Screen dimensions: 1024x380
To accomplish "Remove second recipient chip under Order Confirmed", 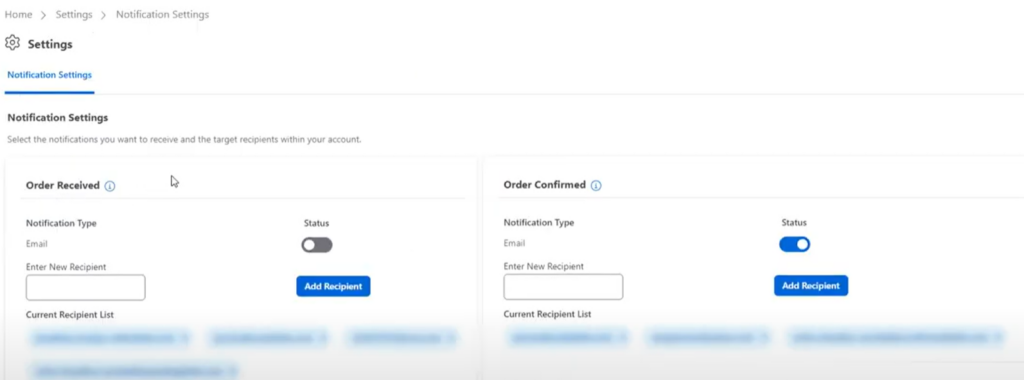I will coord(761,338).
